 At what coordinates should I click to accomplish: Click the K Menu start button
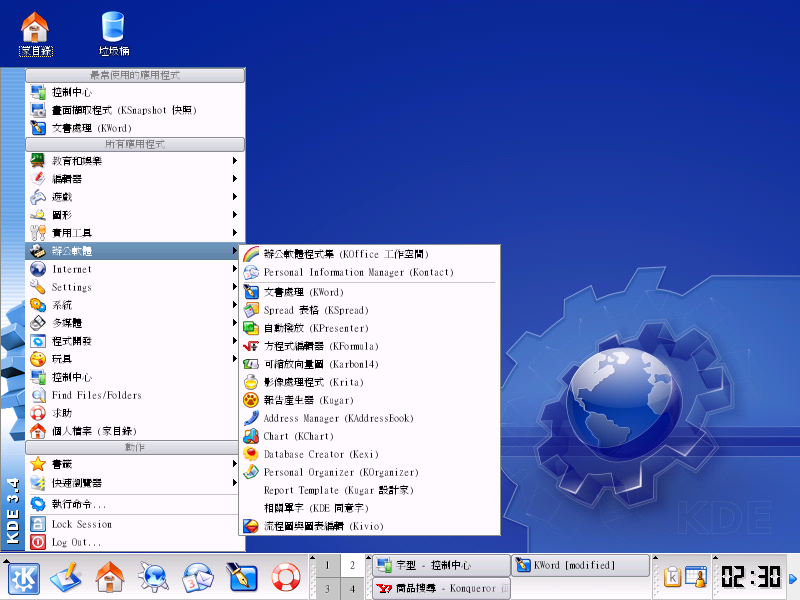point(22,578)
